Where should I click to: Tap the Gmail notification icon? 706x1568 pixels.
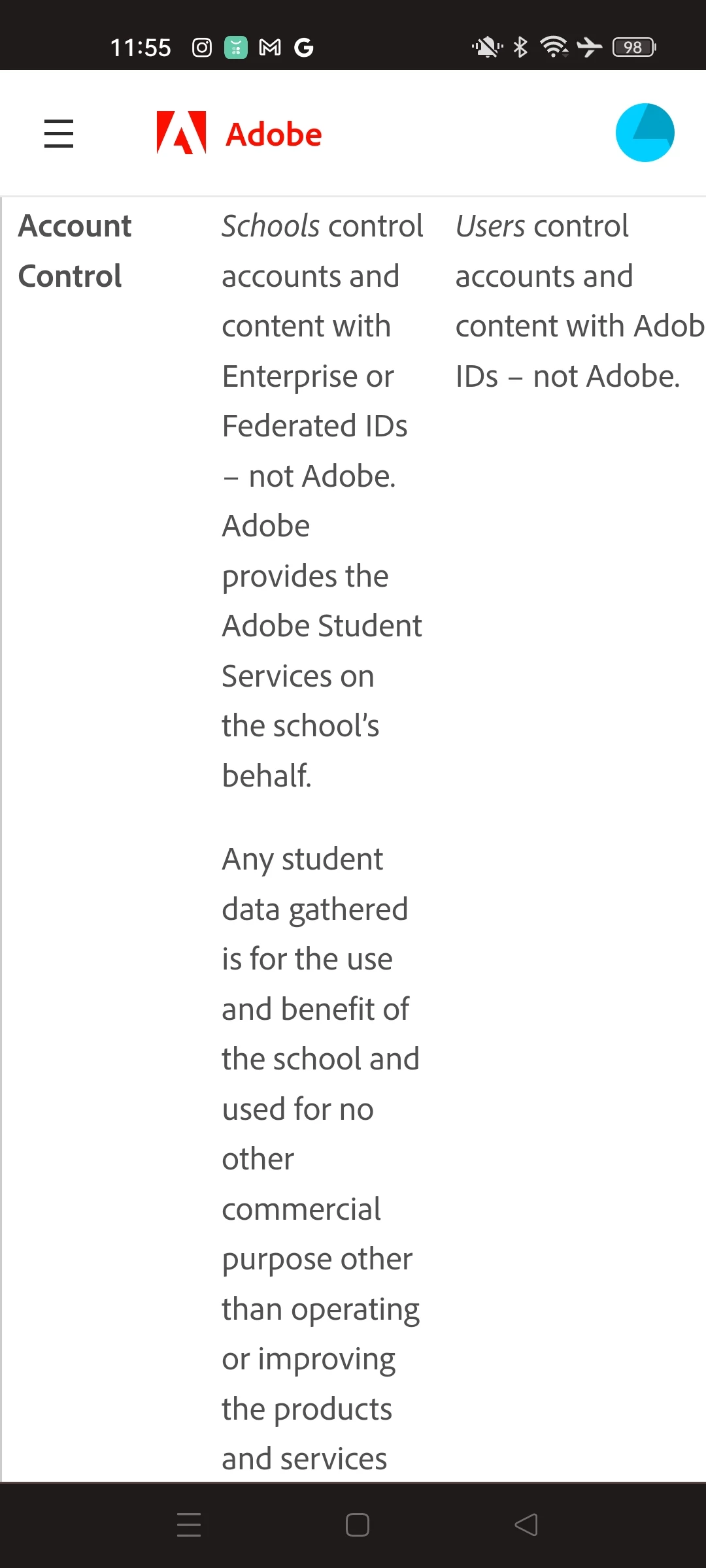click(270, 48)
